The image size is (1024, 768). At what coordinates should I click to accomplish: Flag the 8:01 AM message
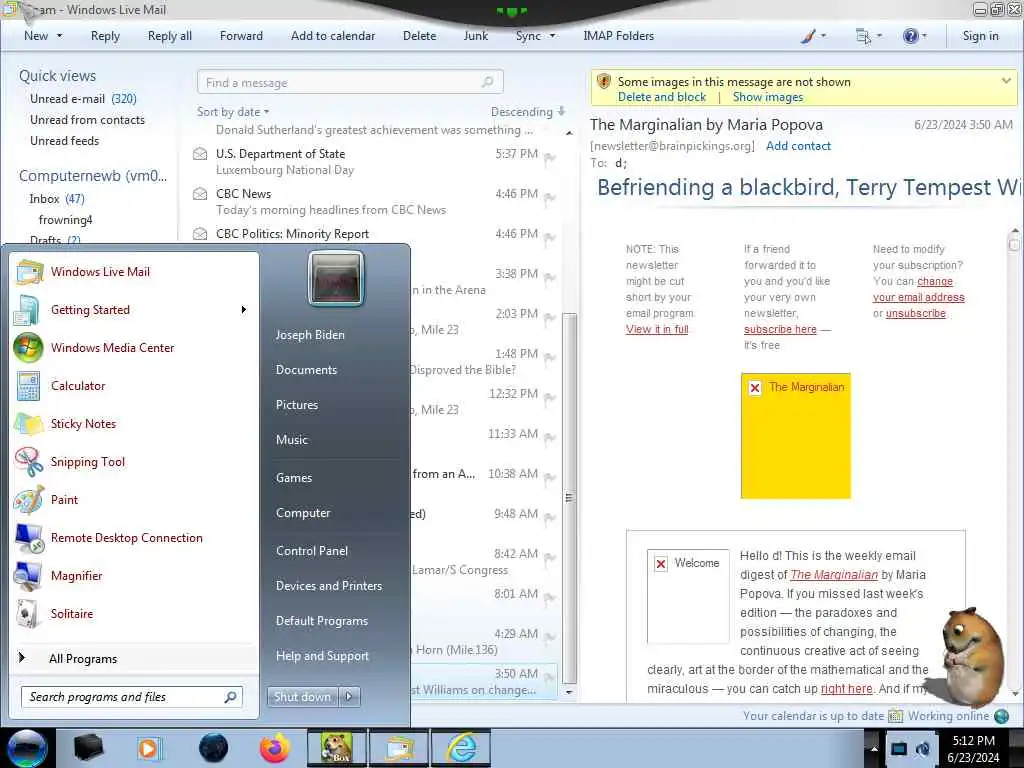tap(550, 598)
